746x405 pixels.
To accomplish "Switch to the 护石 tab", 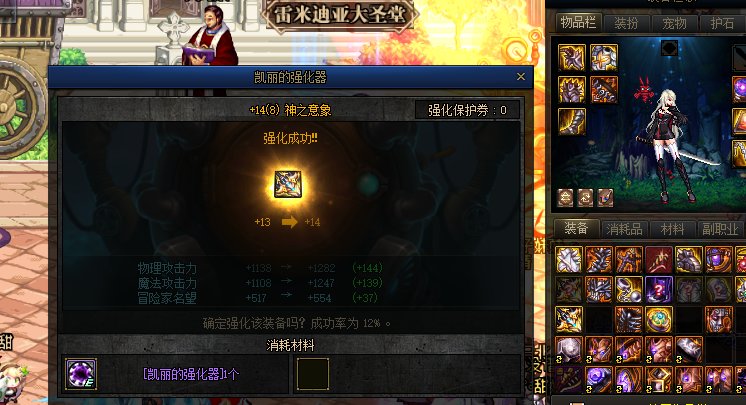I will (722, 23).
